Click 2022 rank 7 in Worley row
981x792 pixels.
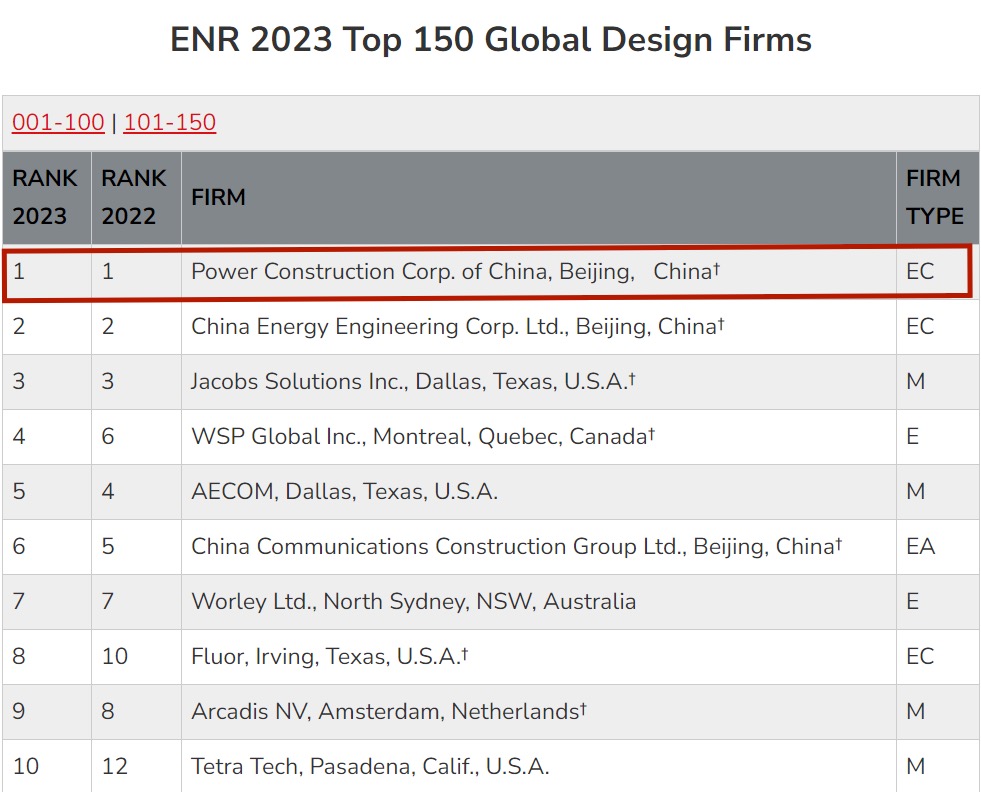tap(108, 601)
